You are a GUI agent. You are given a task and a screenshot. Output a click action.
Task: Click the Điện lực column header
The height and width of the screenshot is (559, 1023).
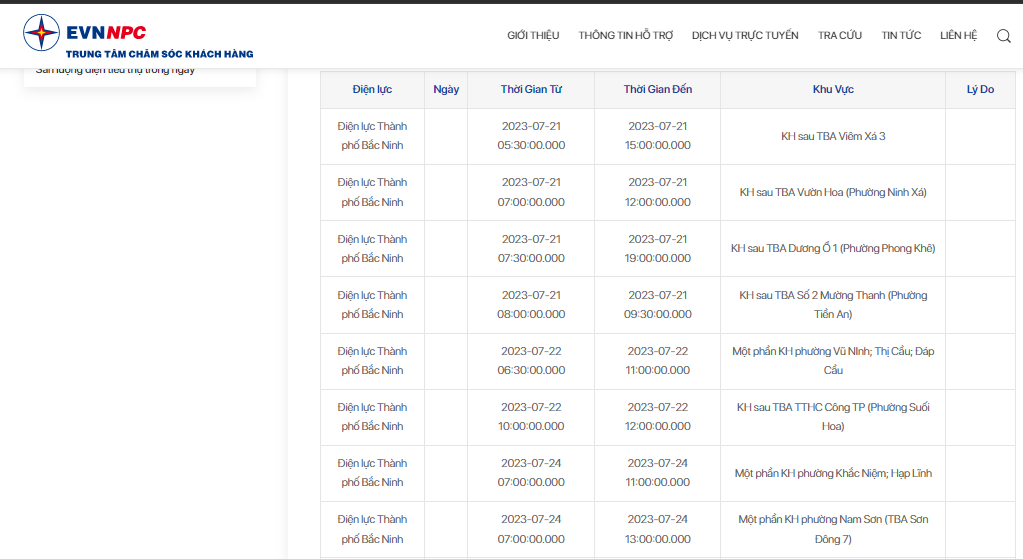coord(373,89)
